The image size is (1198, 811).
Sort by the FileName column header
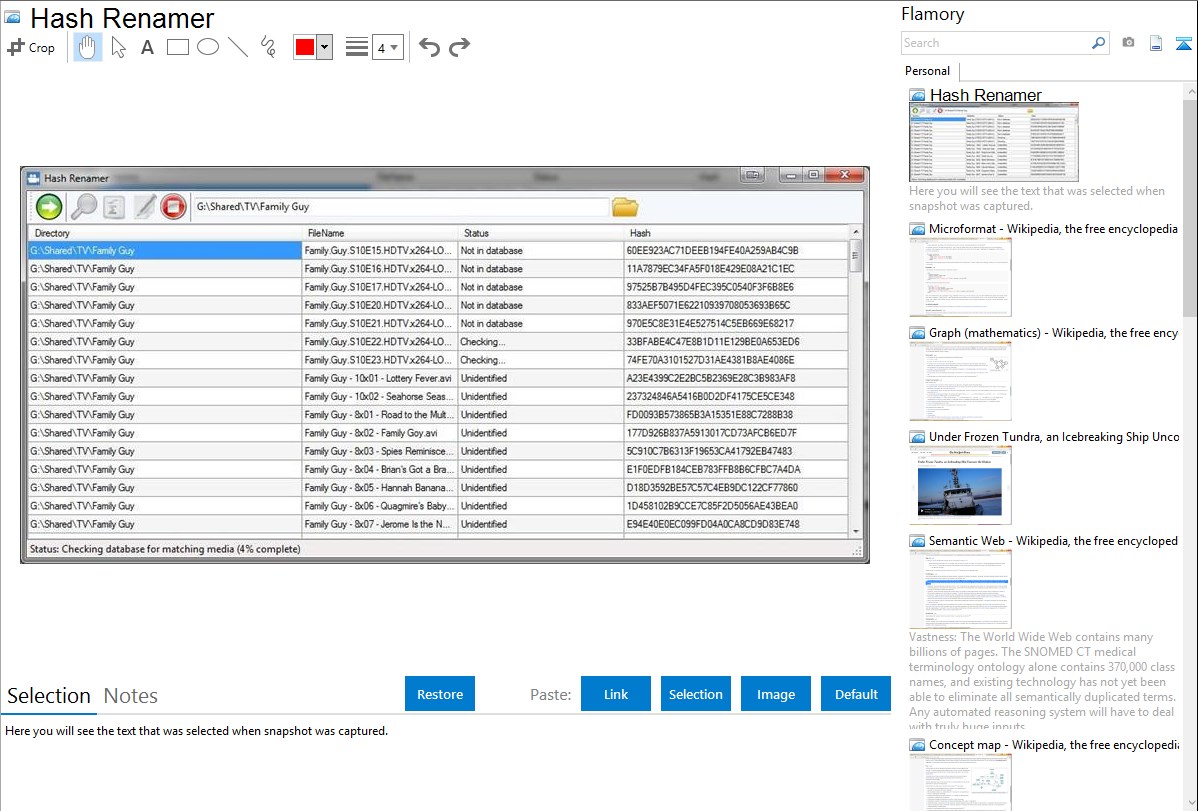pos(380,233)
